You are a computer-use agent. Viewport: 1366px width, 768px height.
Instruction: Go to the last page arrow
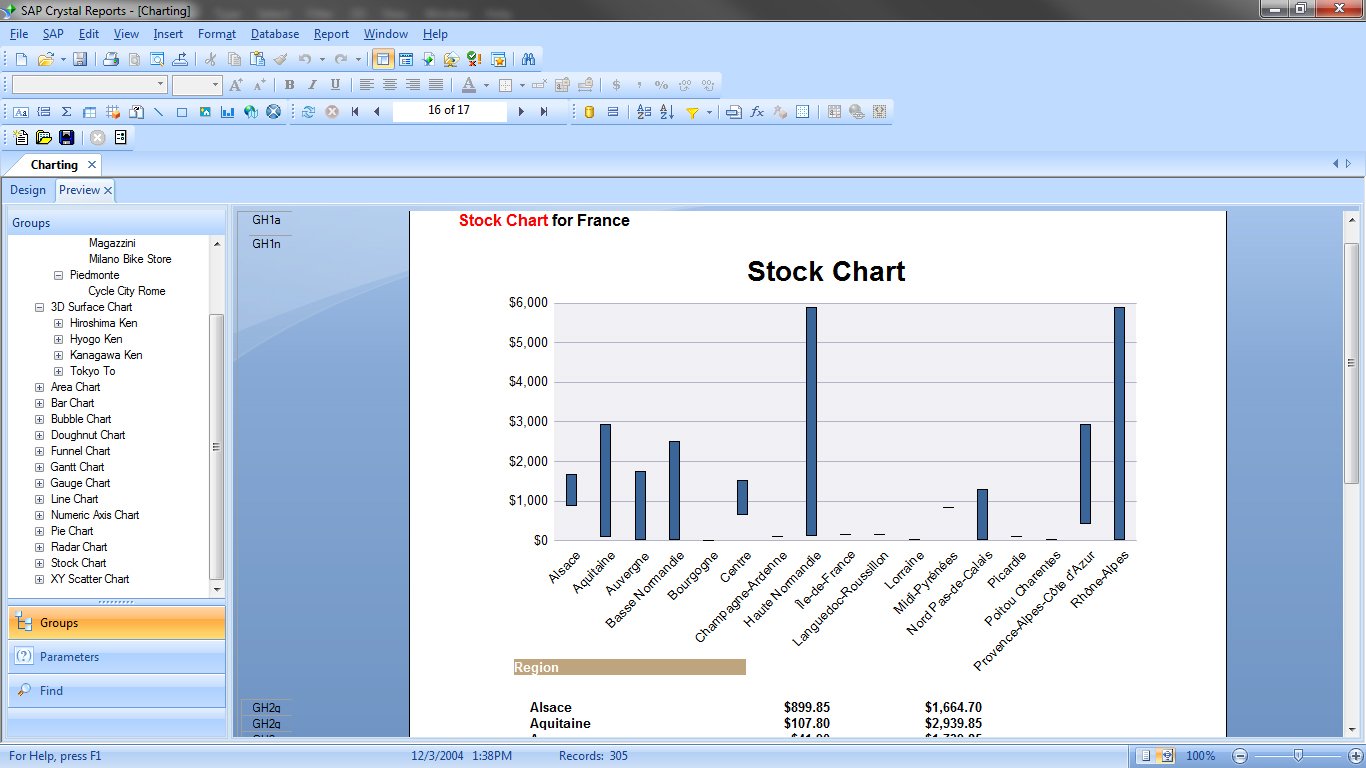click(544, 112)
